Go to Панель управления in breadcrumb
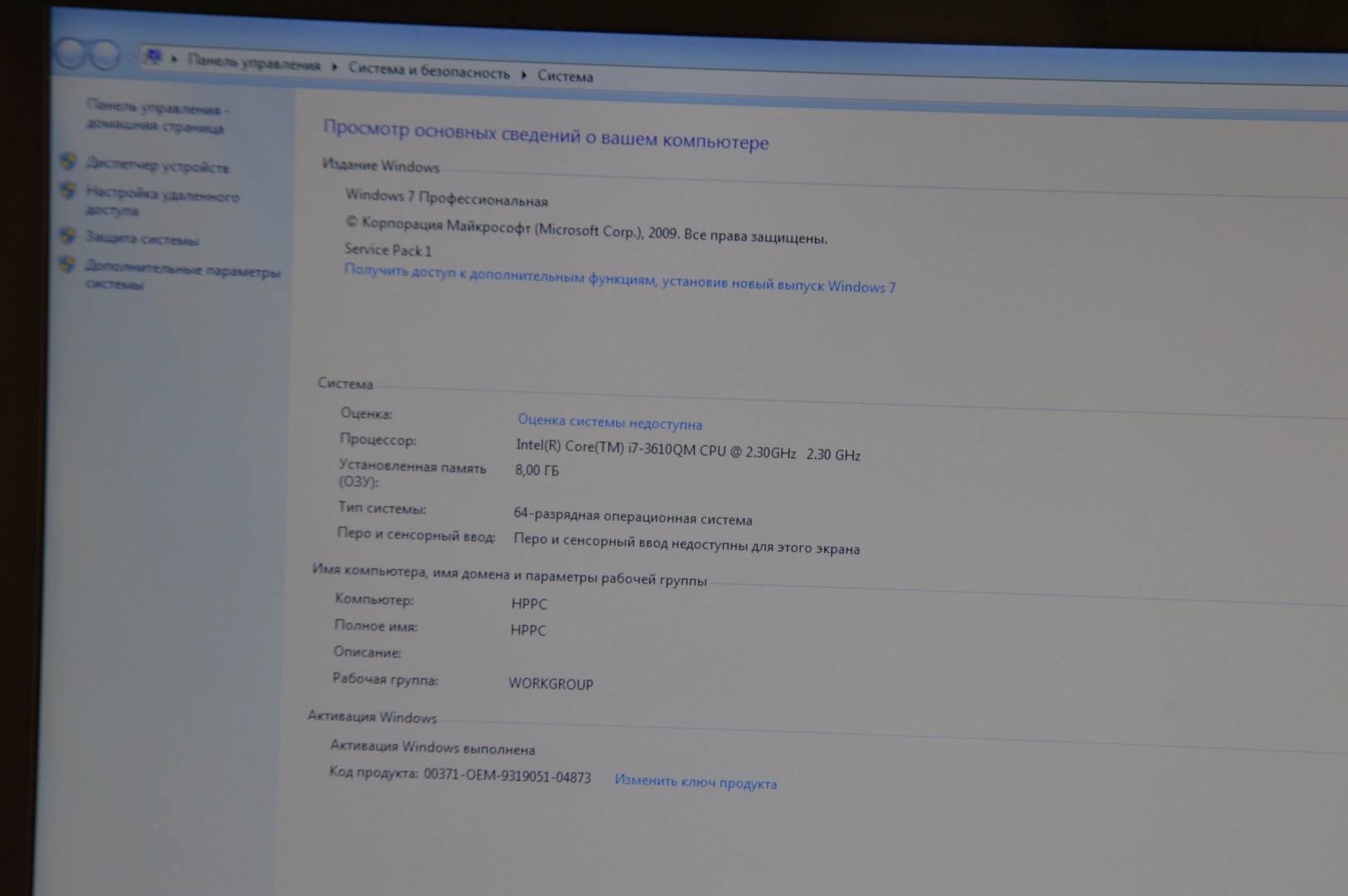1348x896 pixels. (253, 63)
